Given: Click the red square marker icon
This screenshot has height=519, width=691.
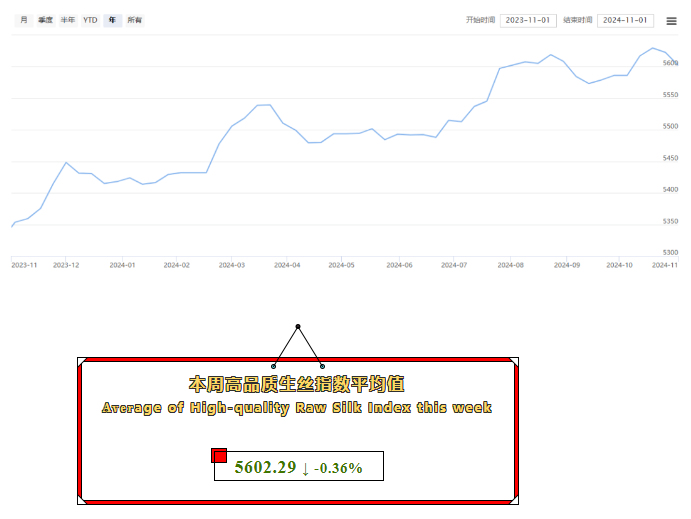Looking at the screenshot, I should [219, 456].
